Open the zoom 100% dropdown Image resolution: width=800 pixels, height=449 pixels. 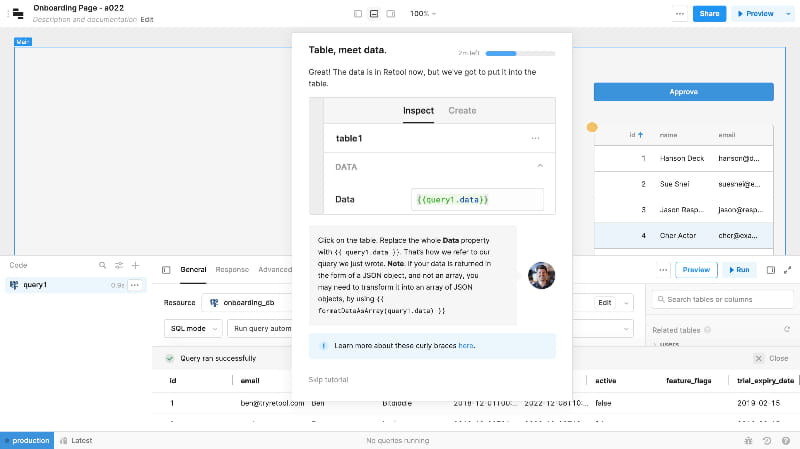[422, 14]
